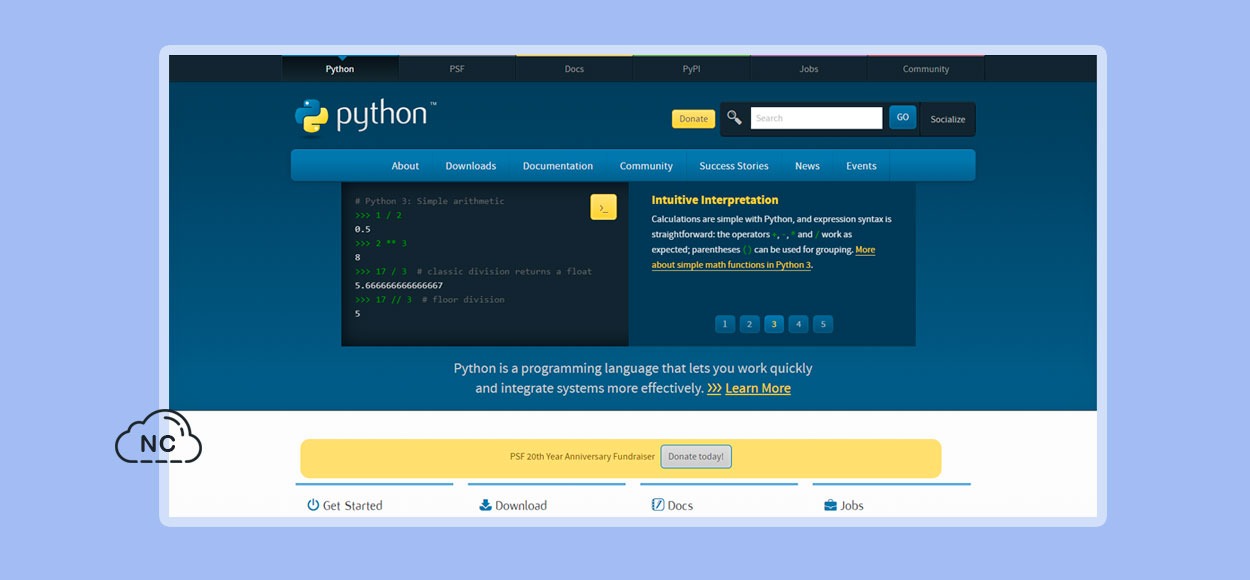Go to slide 2 of the carousel
Viewport: 1250px width, 580px height.
point(749,324)
